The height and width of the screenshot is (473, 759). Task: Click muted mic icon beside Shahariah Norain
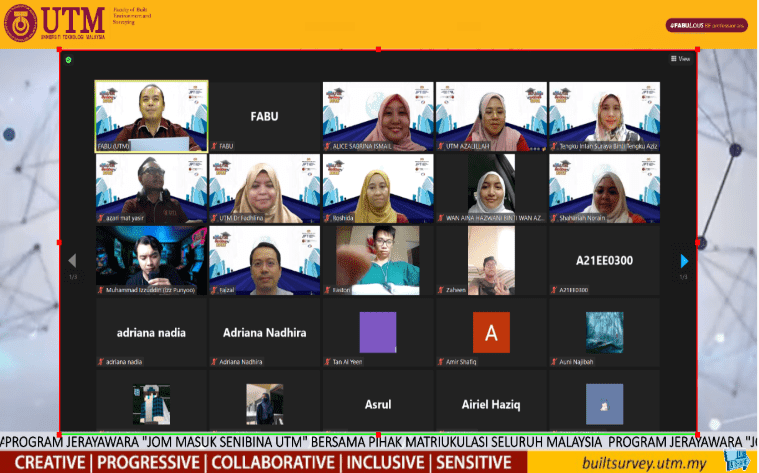tap(554, 218)
